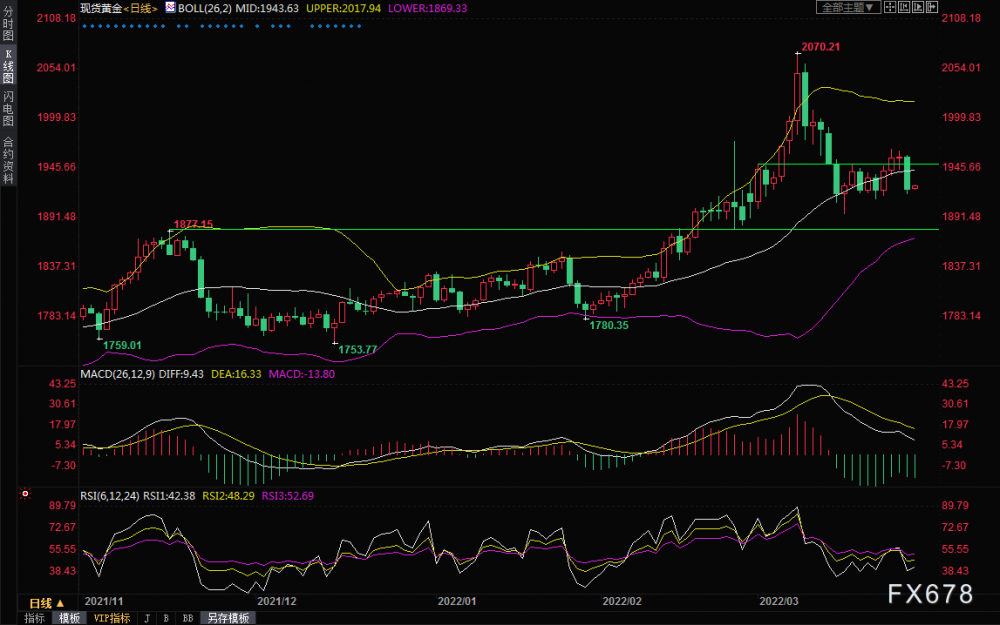This screenshot has width=1000, height=625.
Task: Toggle the BB indicator button
Action: click(x=188, y=618)
